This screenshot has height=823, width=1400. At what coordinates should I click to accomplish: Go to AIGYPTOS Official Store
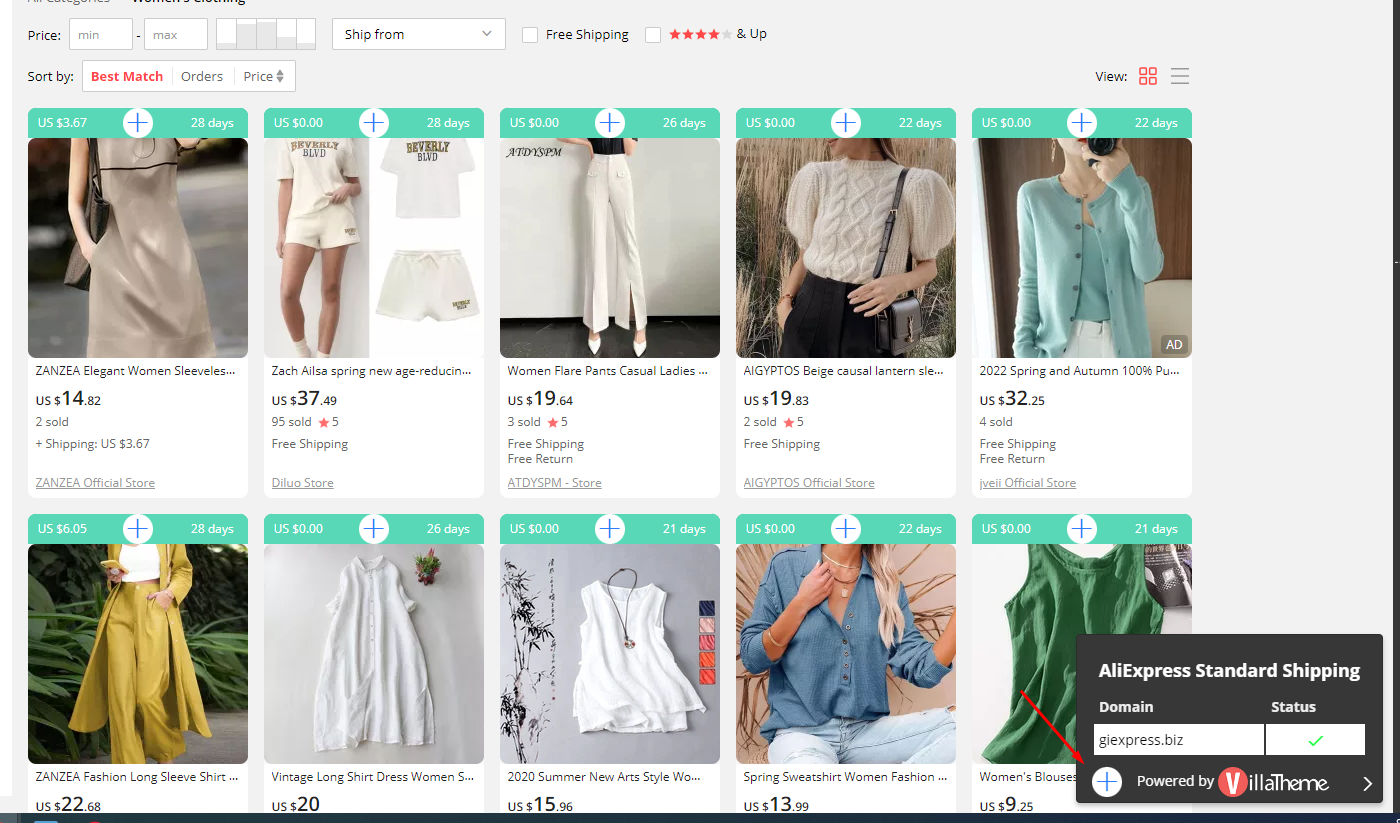point(809,483)
